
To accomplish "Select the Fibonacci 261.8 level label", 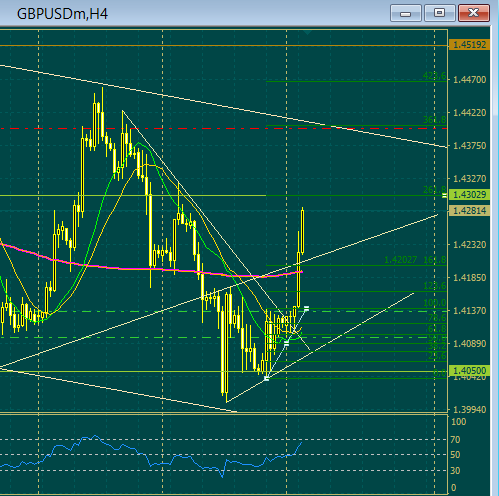I will click(x=434, y=190).
